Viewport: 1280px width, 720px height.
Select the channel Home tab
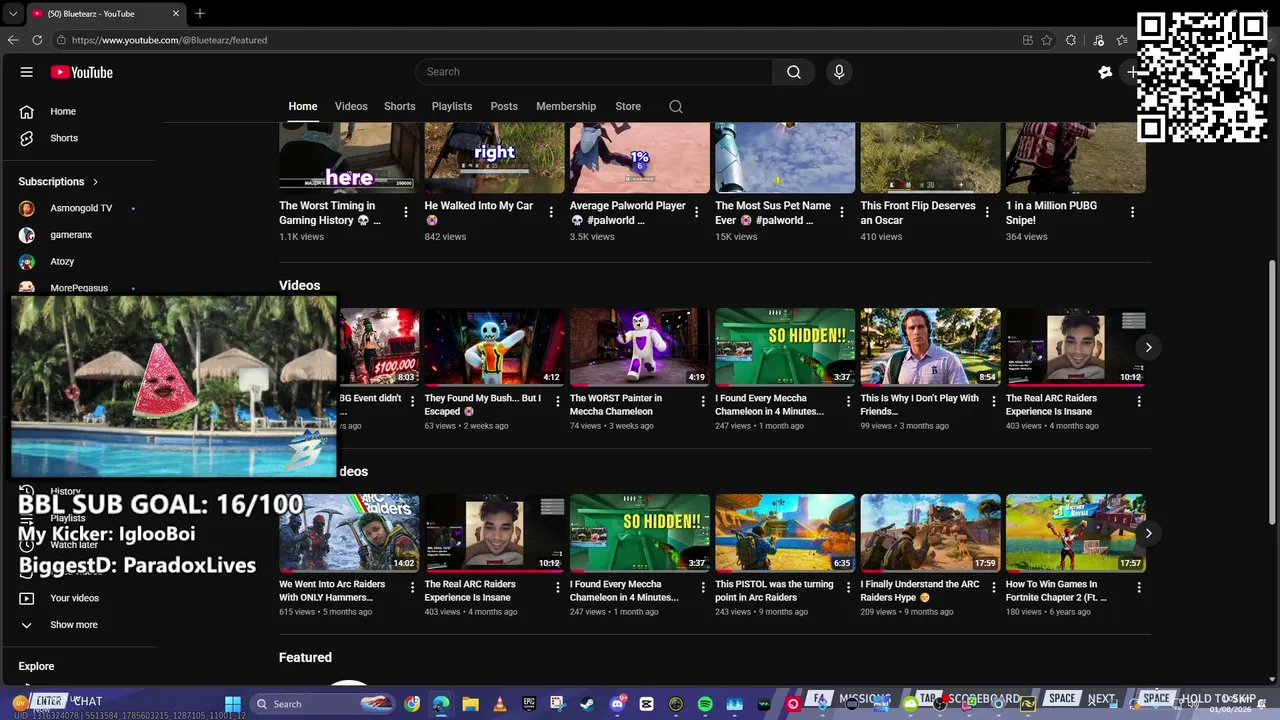[x=303, y=106]
